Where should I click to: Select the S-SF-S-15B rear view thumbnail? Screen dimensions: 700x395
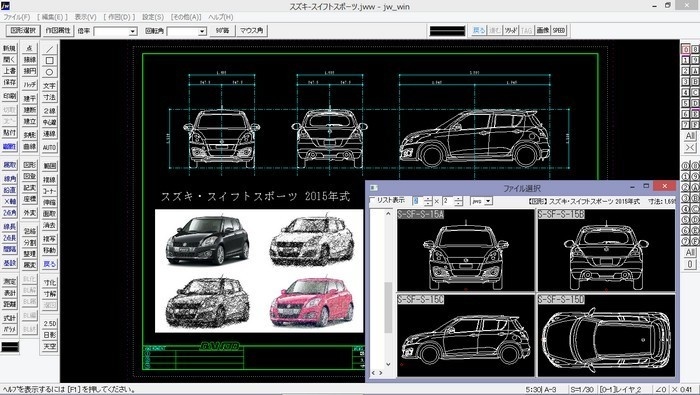(606, 250)
